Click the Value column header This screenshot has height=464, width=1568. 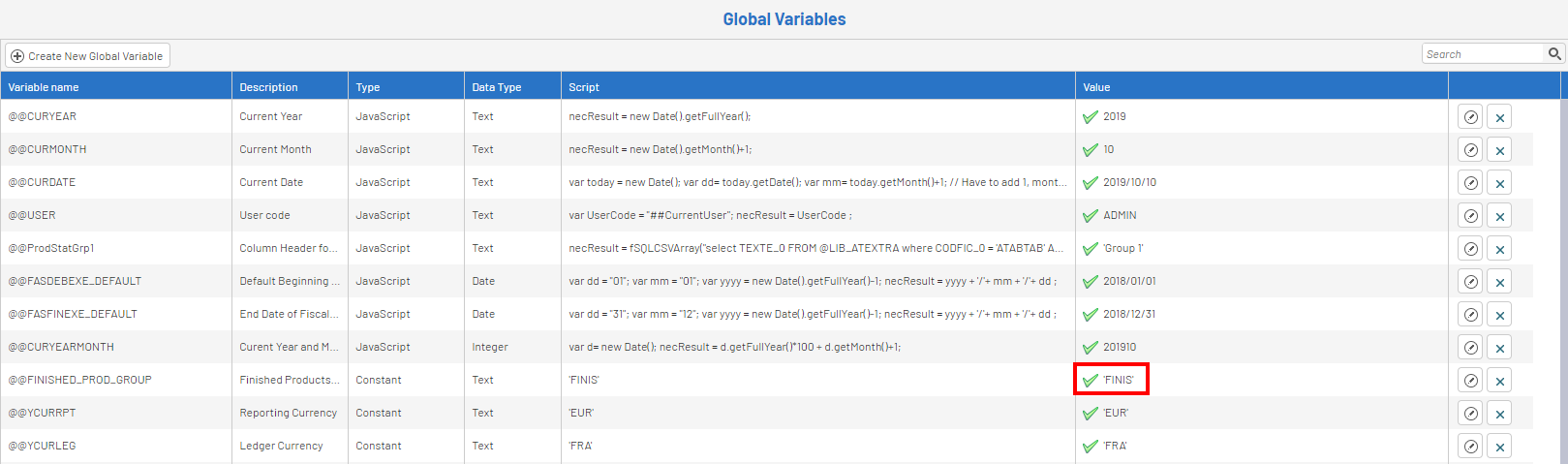pyautogui.click(x=1096, y=87)
